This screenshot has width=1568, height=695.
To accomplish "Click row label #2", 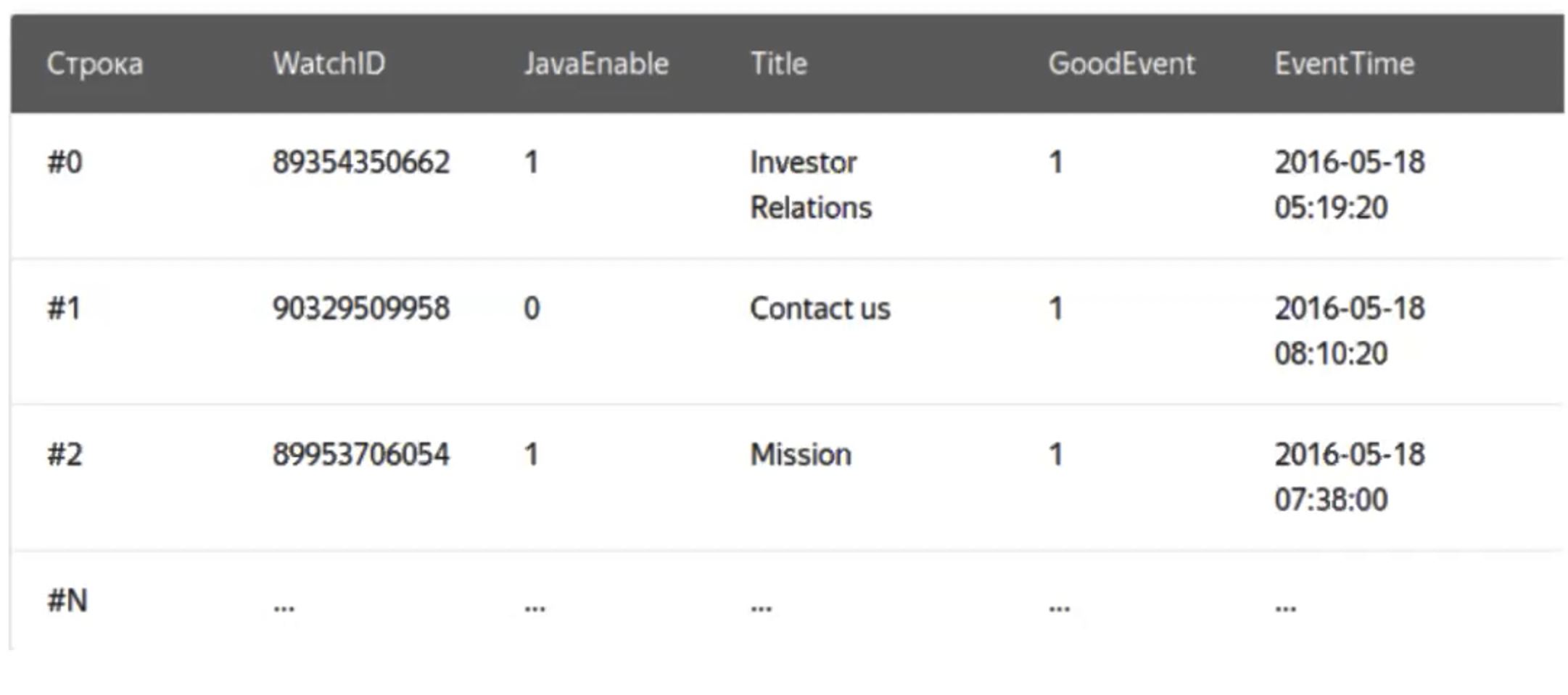I will 65,455.
